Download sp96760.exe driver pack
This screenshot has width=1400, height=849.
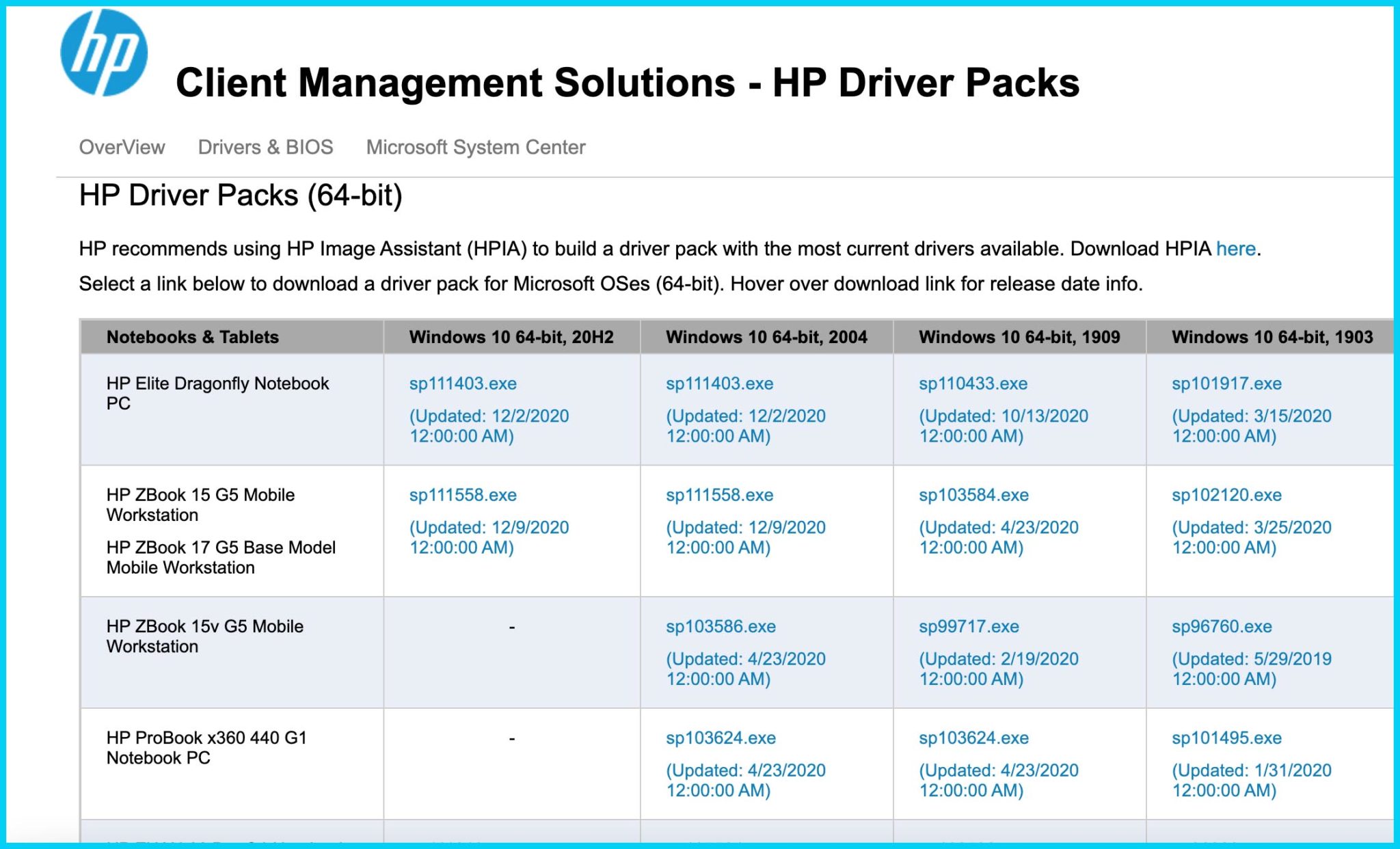[x=1222, y=626]
